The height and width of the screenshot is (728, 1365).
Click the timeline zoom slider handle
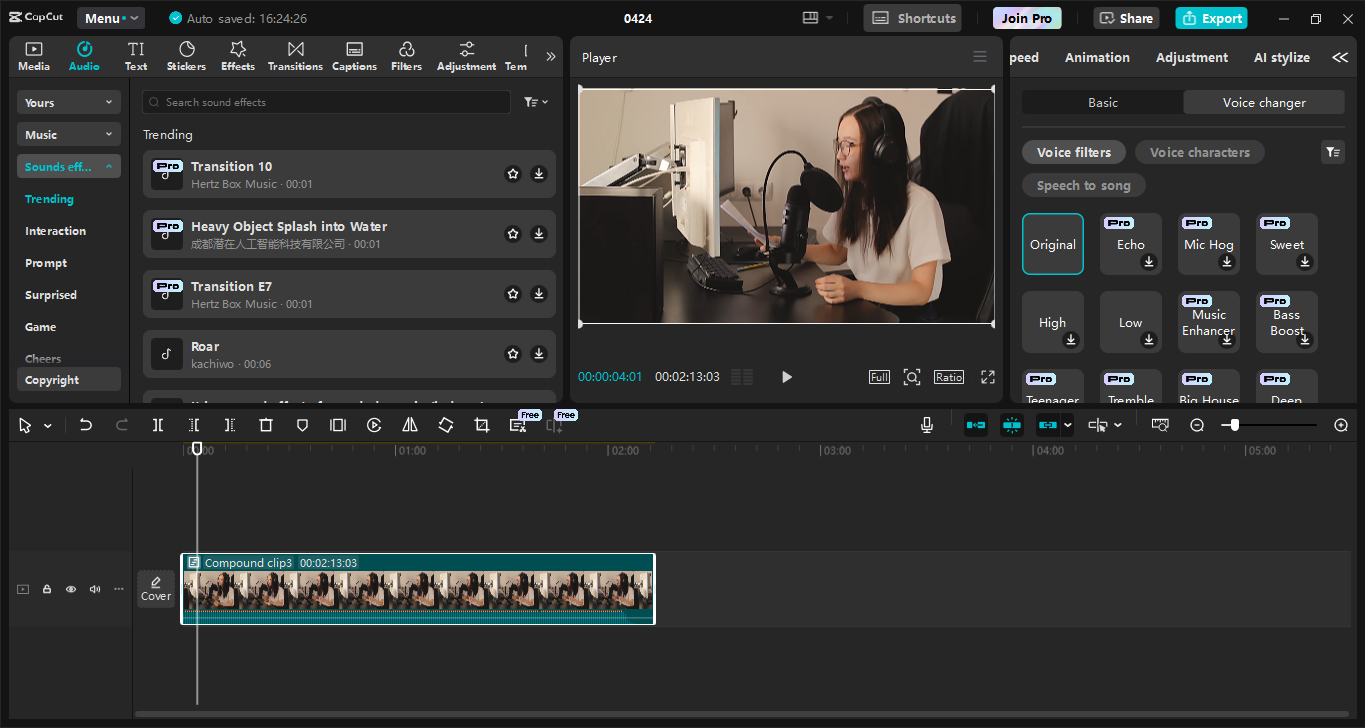1235,425
